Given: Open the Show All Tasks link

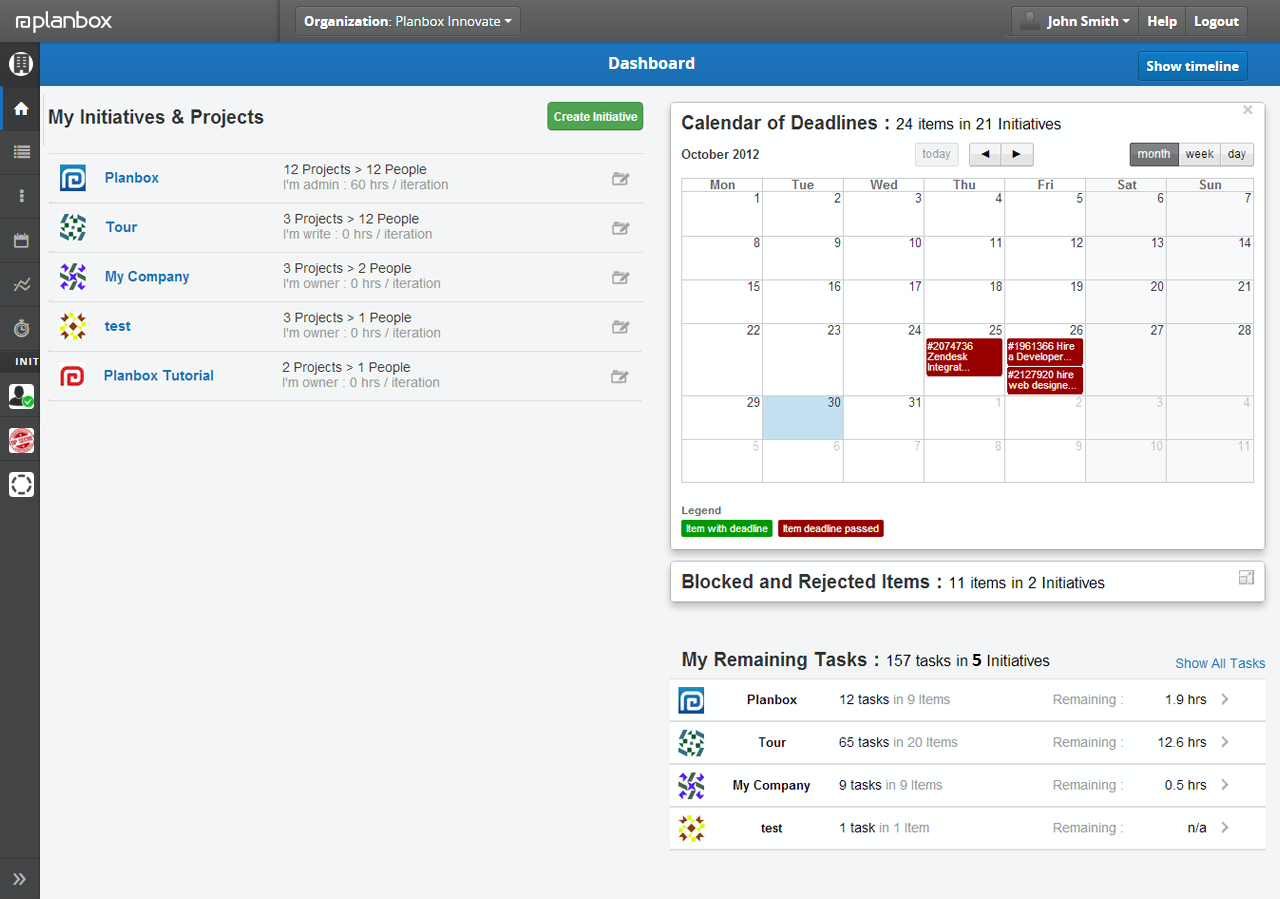Looking at the screenshot, I should pos(1220,664).
